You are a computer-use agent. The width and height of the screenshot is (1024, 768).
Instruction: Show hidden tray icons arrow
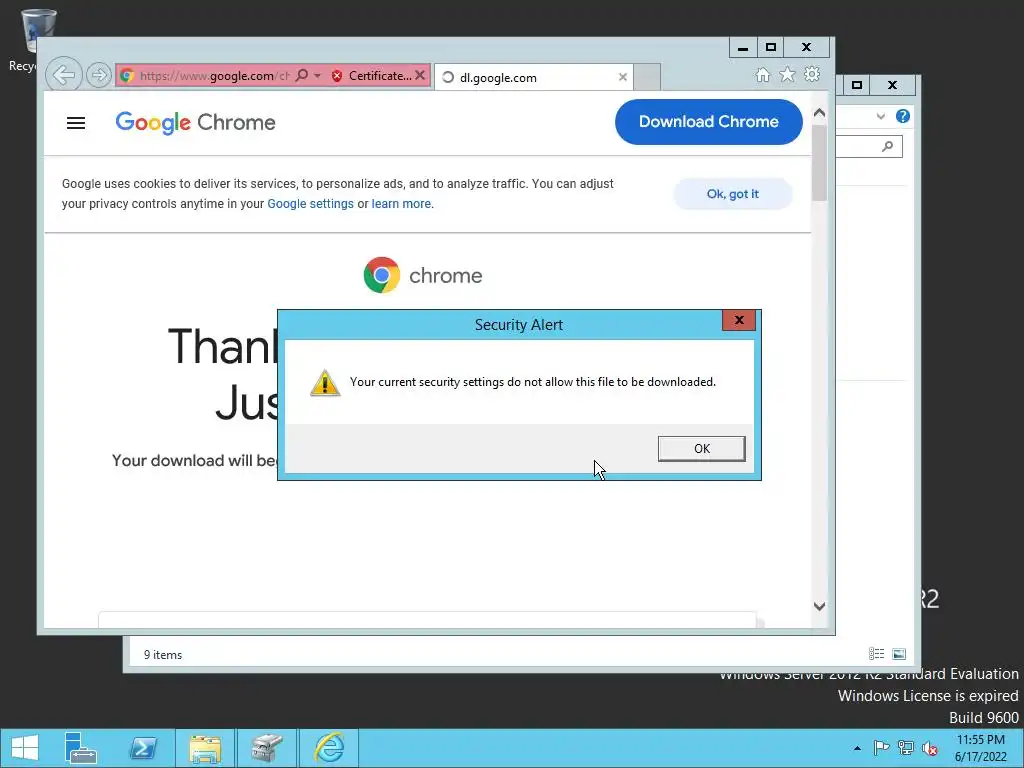pos(857,748)
